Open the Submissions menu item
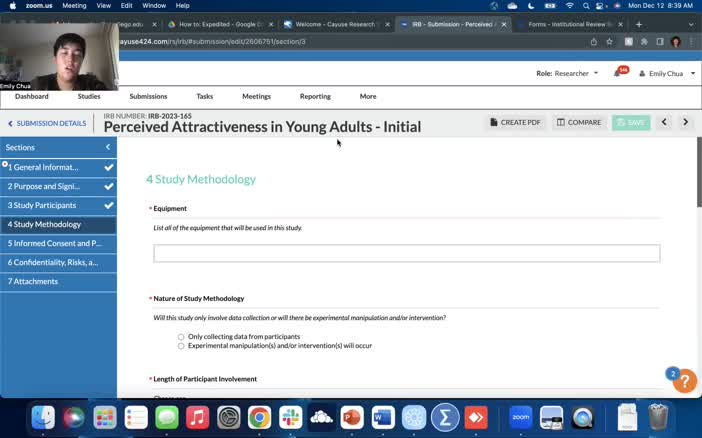702x438 pixels. 148,96
